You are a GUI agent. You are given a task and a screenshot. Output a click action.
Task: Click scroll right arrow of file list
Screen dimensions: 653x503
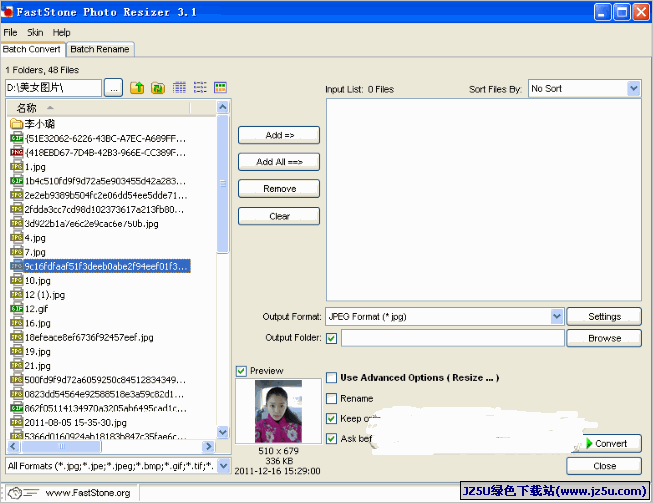(x=208, y=446)
